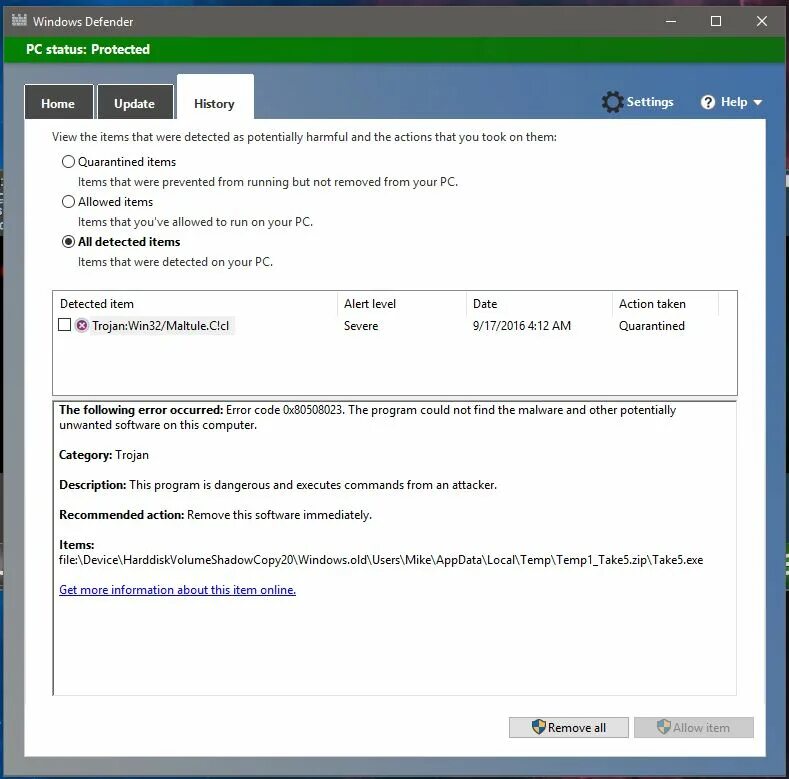Click the Error code 0x80508023 message text
This screenshot has width=789, height=779.
[367, 417]
